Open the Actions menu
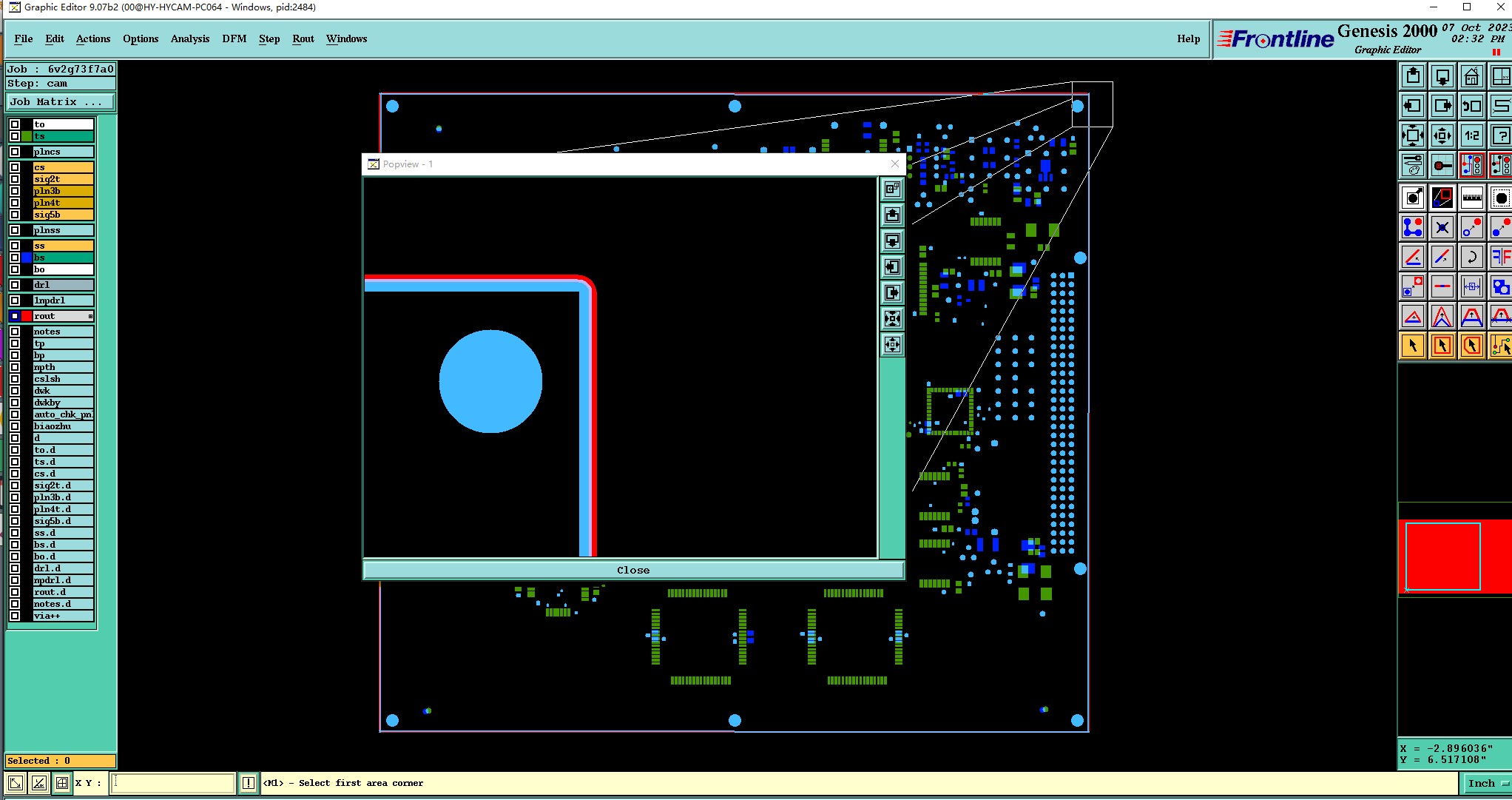1512x800 pixels. coord(93,38)
